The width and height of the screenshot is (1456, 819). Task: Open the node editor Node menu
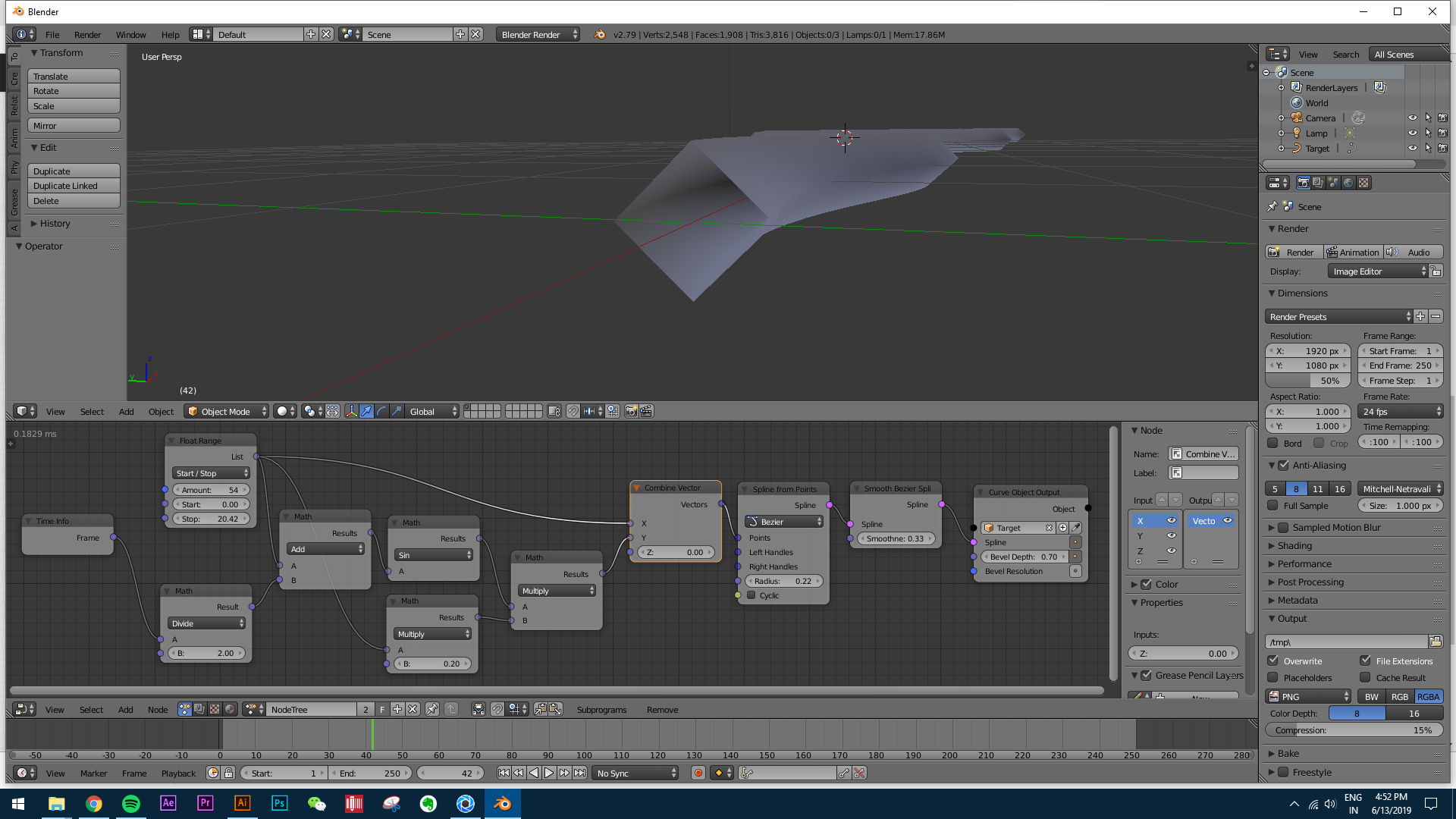[x=158, y=710]
